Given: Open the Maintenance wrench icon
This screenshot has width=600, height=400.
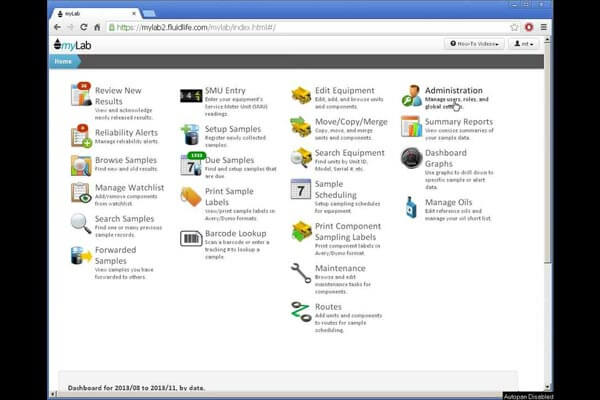Looking at the screenshot, I should pyautogui.click(x=301, y=273).
